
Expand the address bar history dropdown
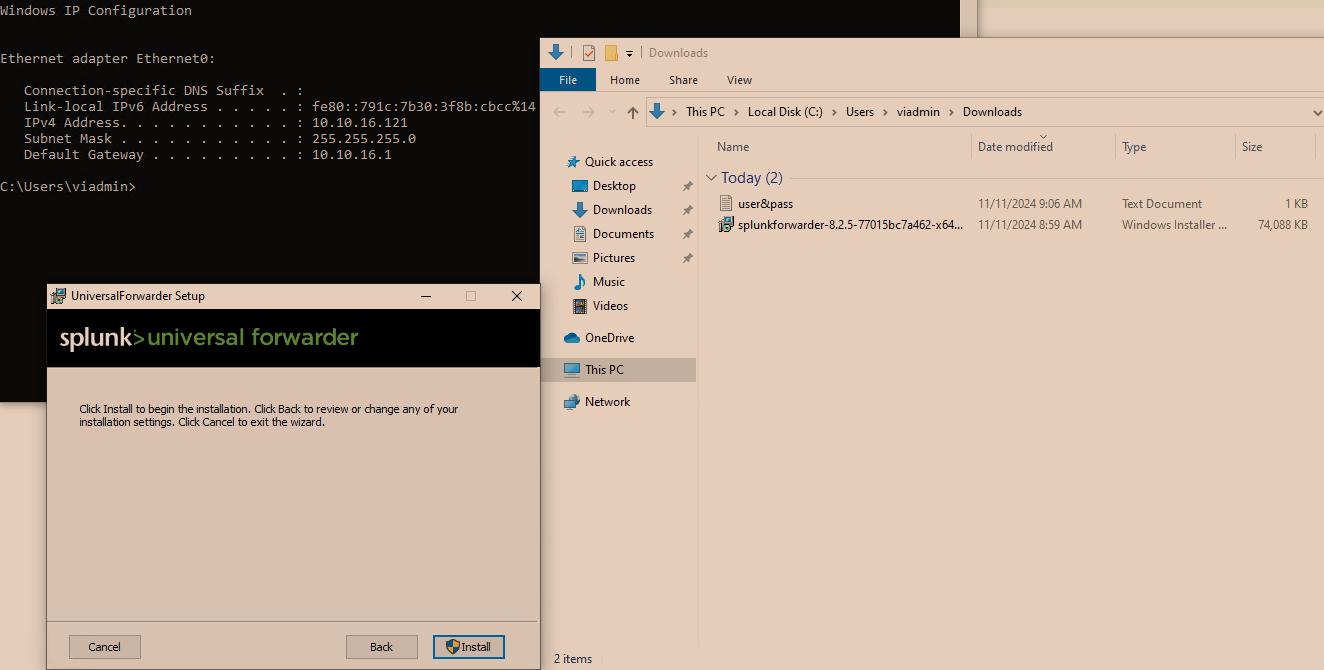(x=1316, y=113)
